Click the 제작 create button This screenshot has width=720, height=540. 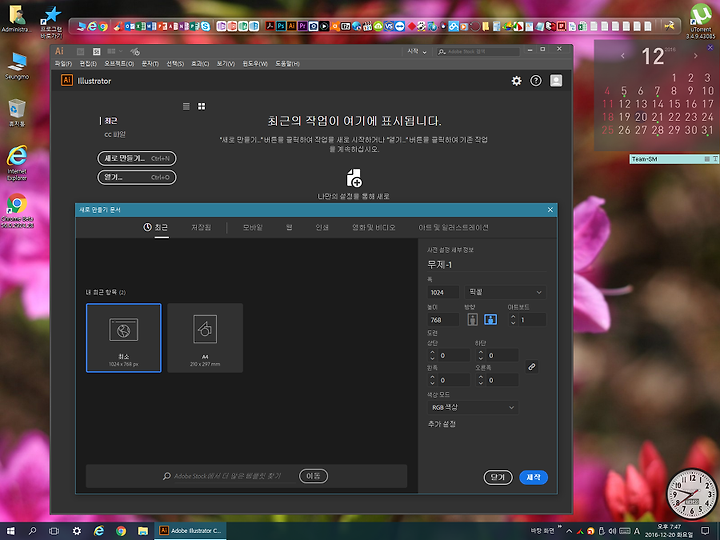click(x=533, y=478)
